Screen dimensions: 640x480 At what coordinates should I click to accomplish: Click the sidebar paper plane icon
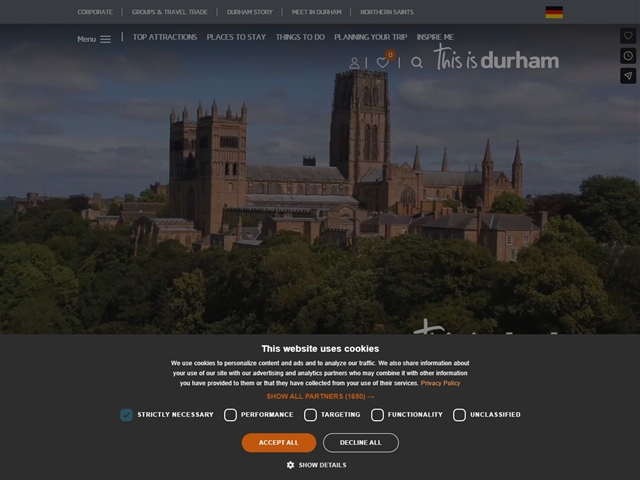point(628,76)
